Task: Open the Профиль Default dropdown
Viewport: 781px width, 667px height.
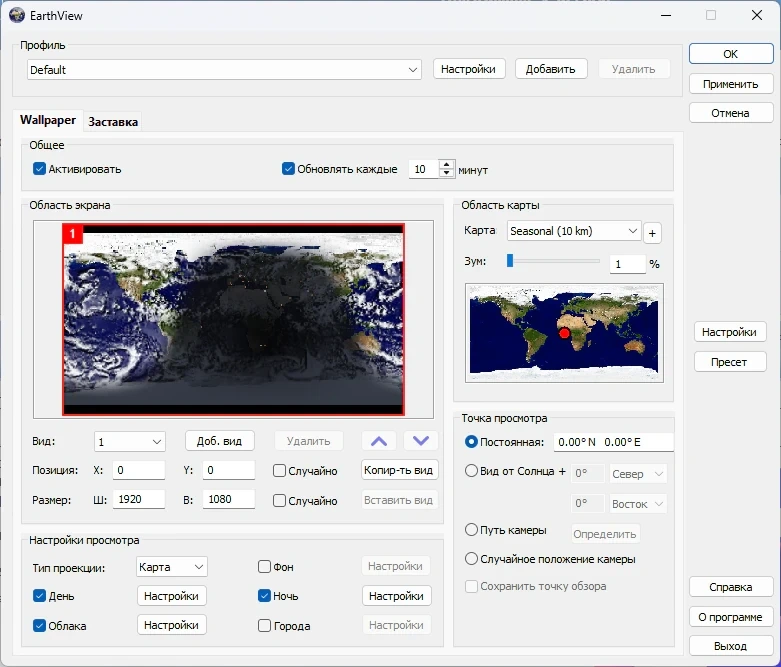Action: click(x=224, y=70)
